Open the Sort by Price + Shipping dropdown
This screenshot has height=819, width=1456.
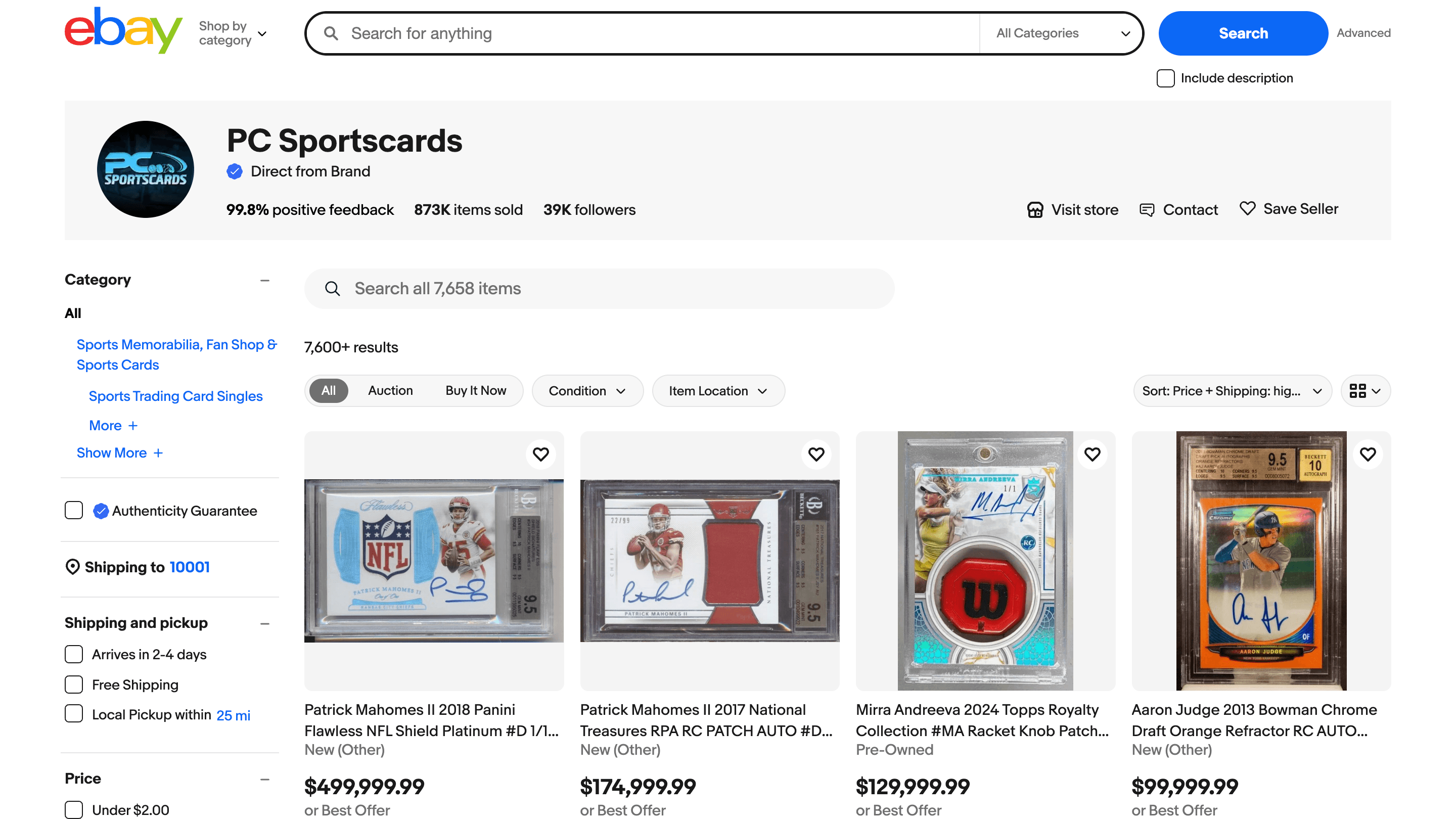[x=1232, y=391]
